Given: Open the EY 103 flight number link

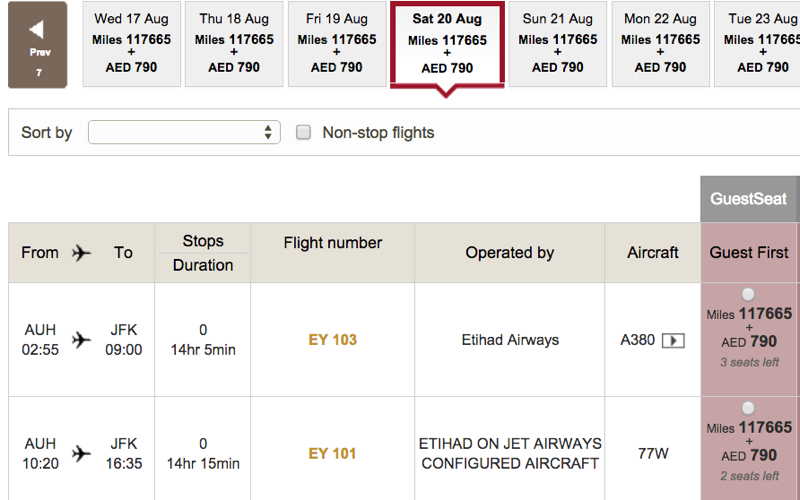Looking at the screenshot, I should click(x=333, y=340).
